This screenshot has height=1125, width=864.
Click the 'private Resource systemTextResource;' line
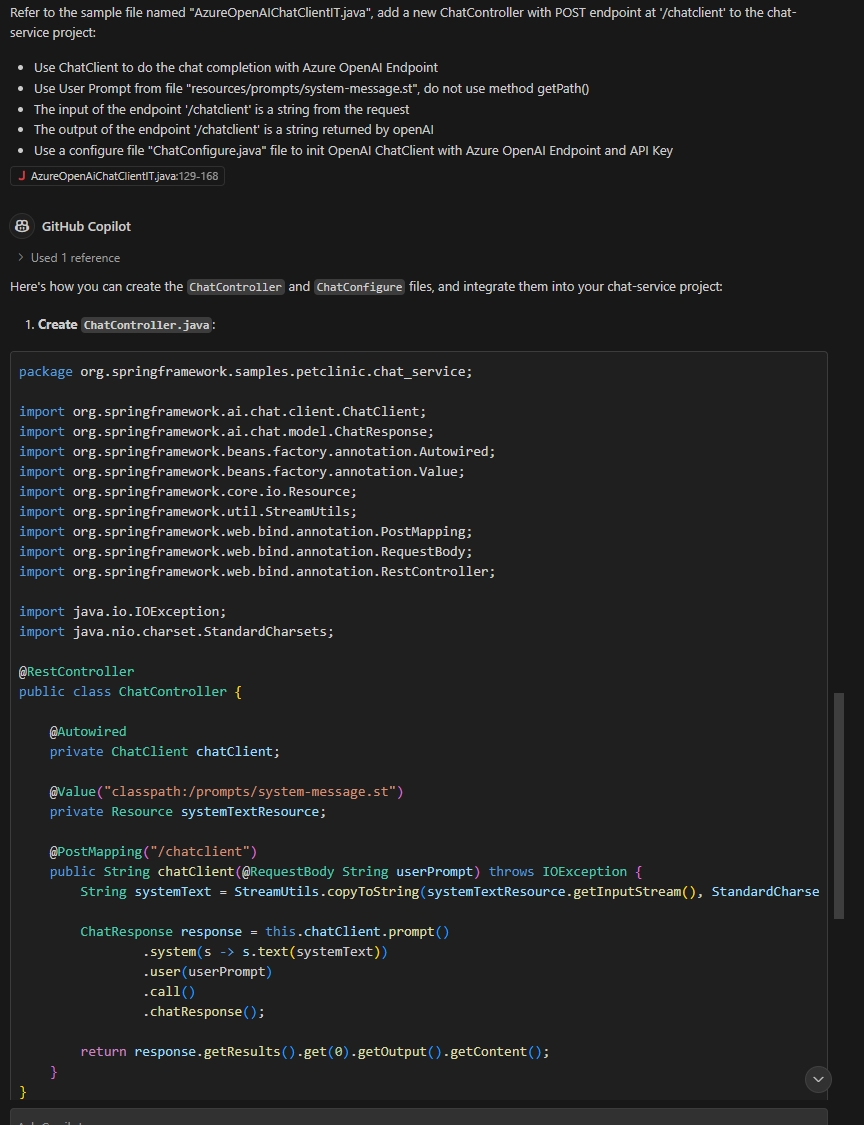click(187, 811)
